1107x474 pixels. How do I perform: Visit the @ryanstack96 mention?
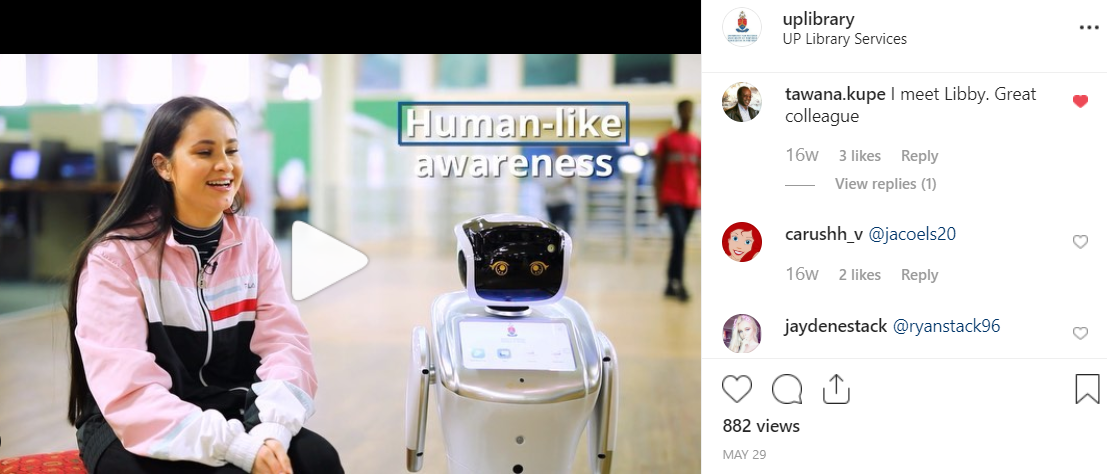pos(947,326)
